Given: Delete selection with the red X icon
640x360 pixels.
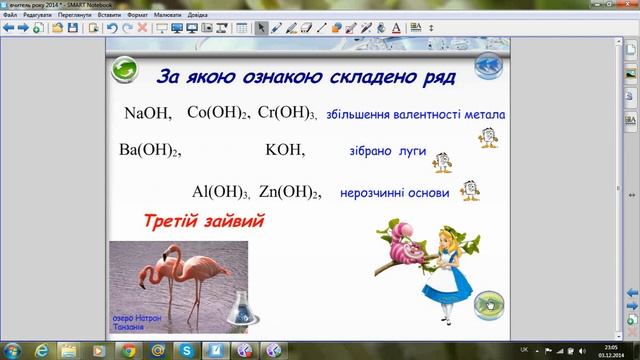Looking at the screenshot, I should point(142,28).
